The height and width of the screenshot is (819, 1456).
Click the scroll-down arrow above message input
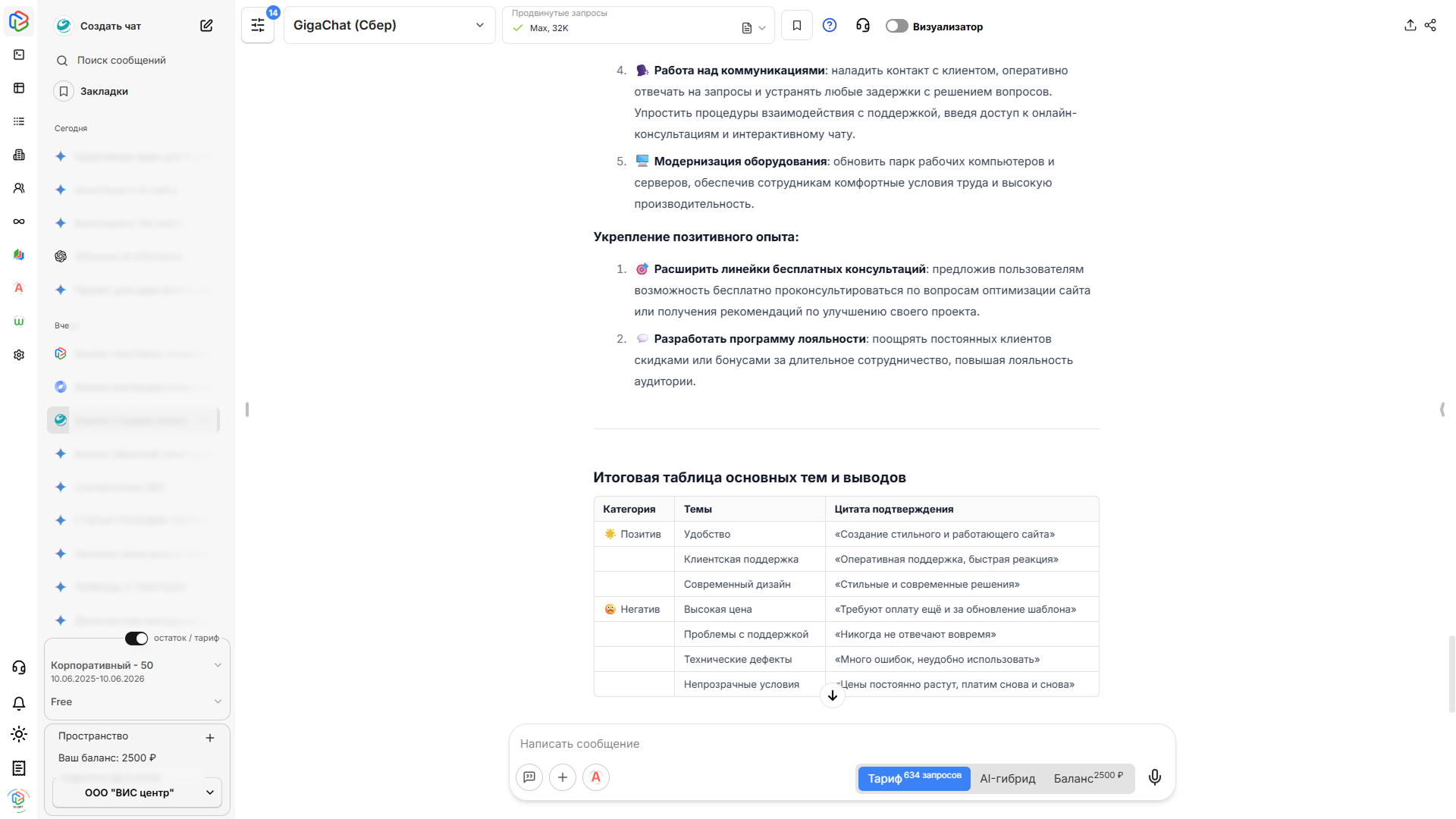point(832,695)
